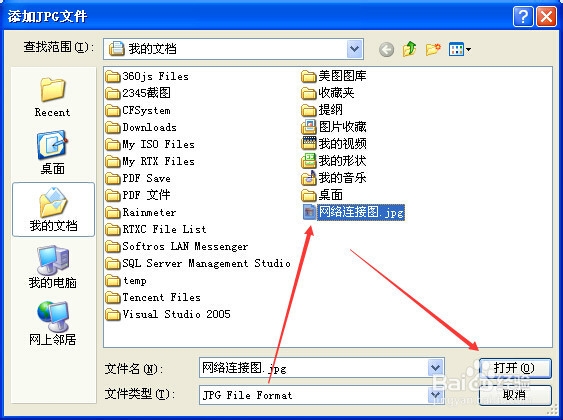Create a new folder via toolbar icon
The width and height of the screenshot is (563, 420).
433,49
